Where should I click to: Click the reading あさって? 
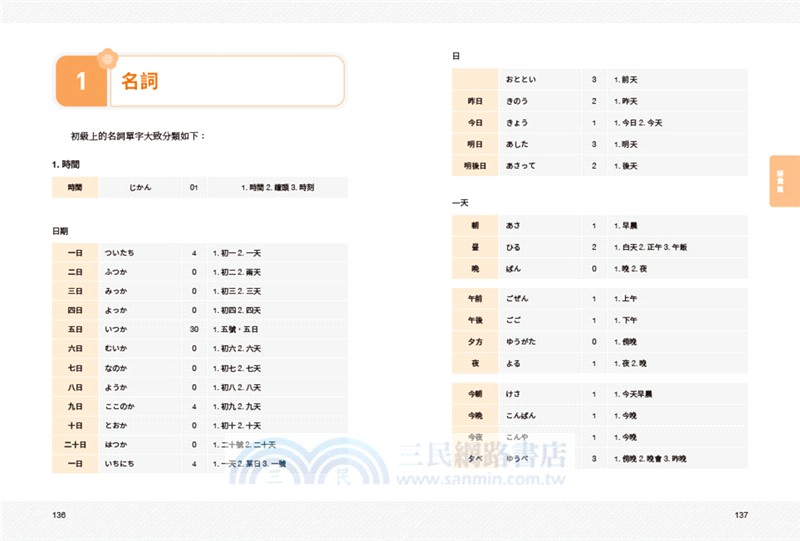(x=521, y=166)
